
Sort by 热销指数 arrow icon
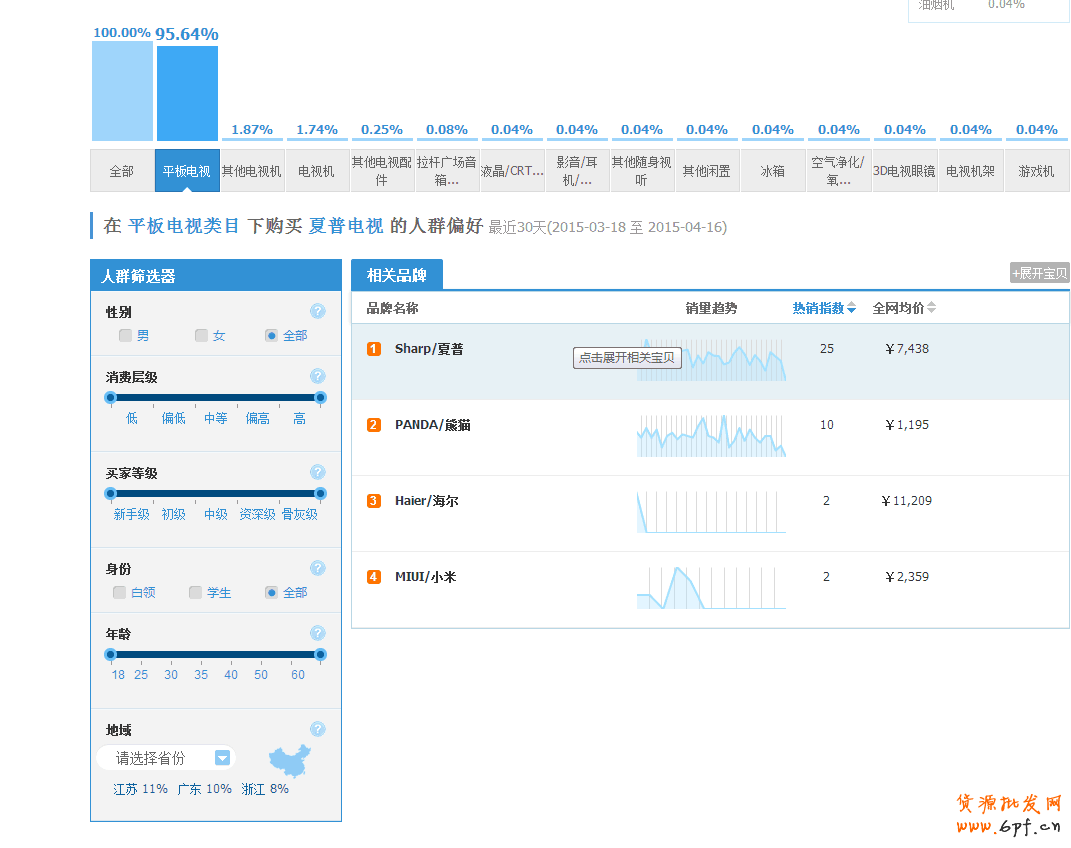[x=851, y=309]
